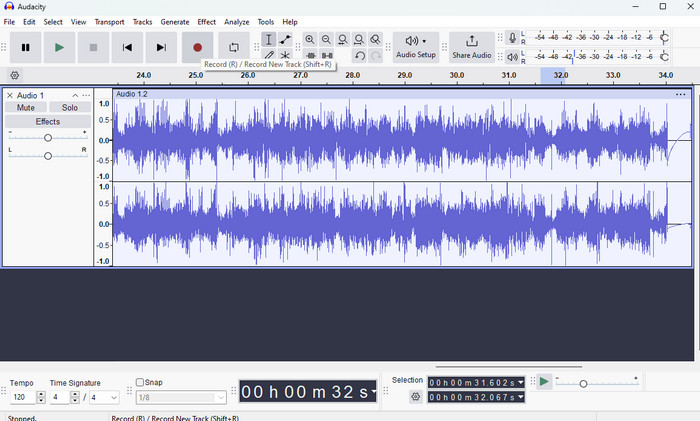Open the Tracks menu
The height and width of the screenshot is (421, 700).
[142, 22]
